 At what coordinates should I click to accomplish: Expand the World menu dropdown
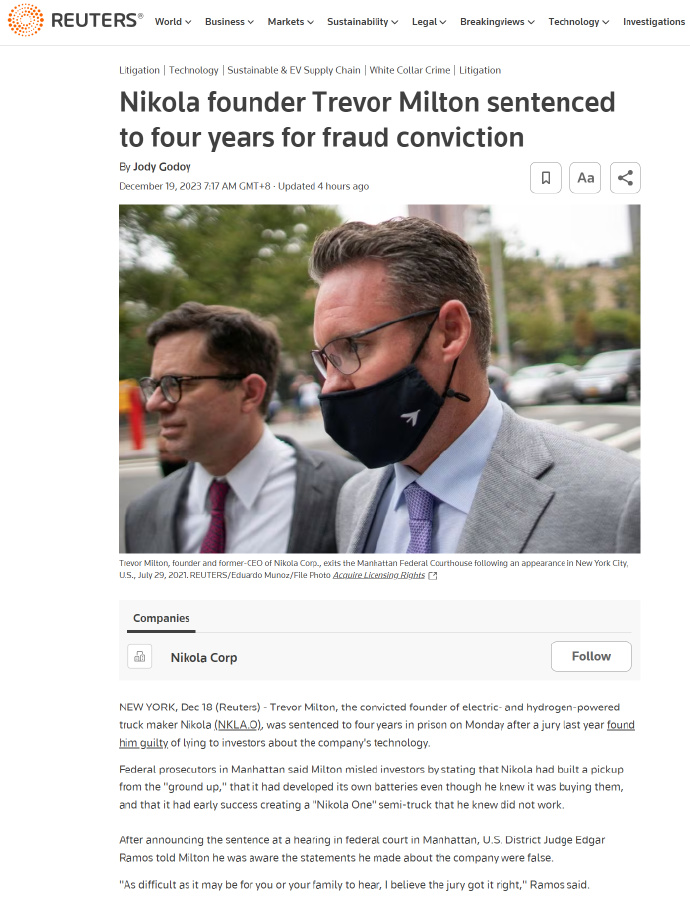tap(173, 22)
